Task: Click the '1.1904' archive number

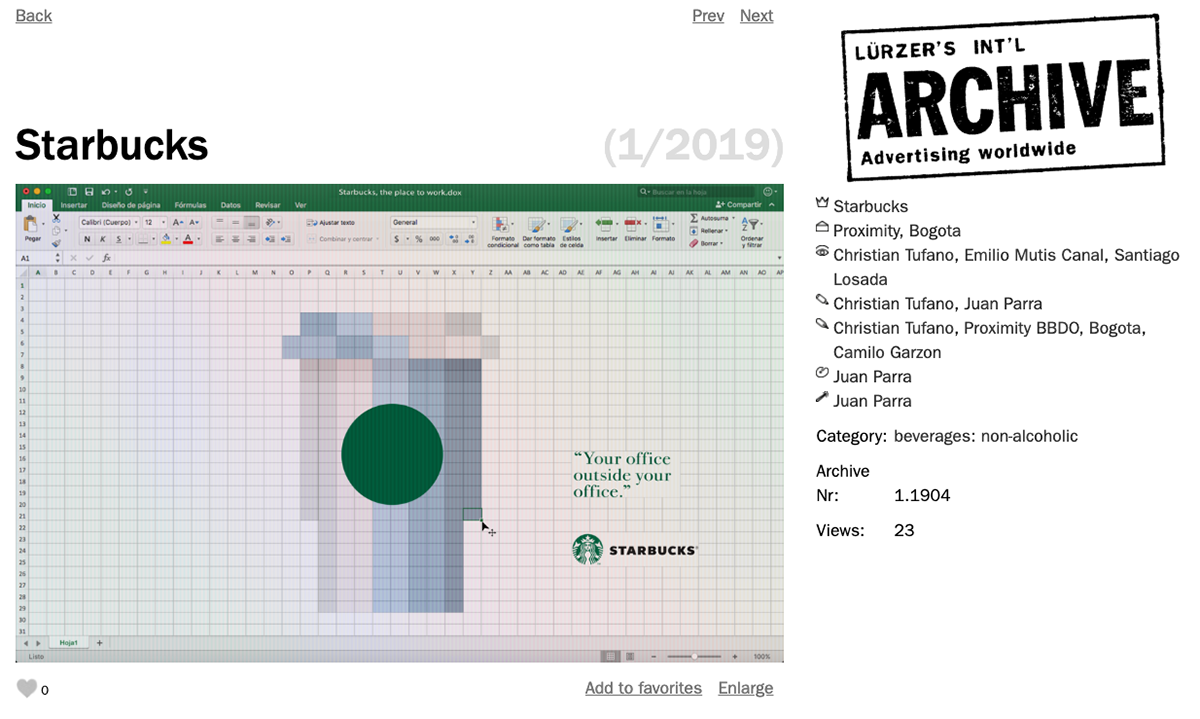Action: click(x=922, y=495)
